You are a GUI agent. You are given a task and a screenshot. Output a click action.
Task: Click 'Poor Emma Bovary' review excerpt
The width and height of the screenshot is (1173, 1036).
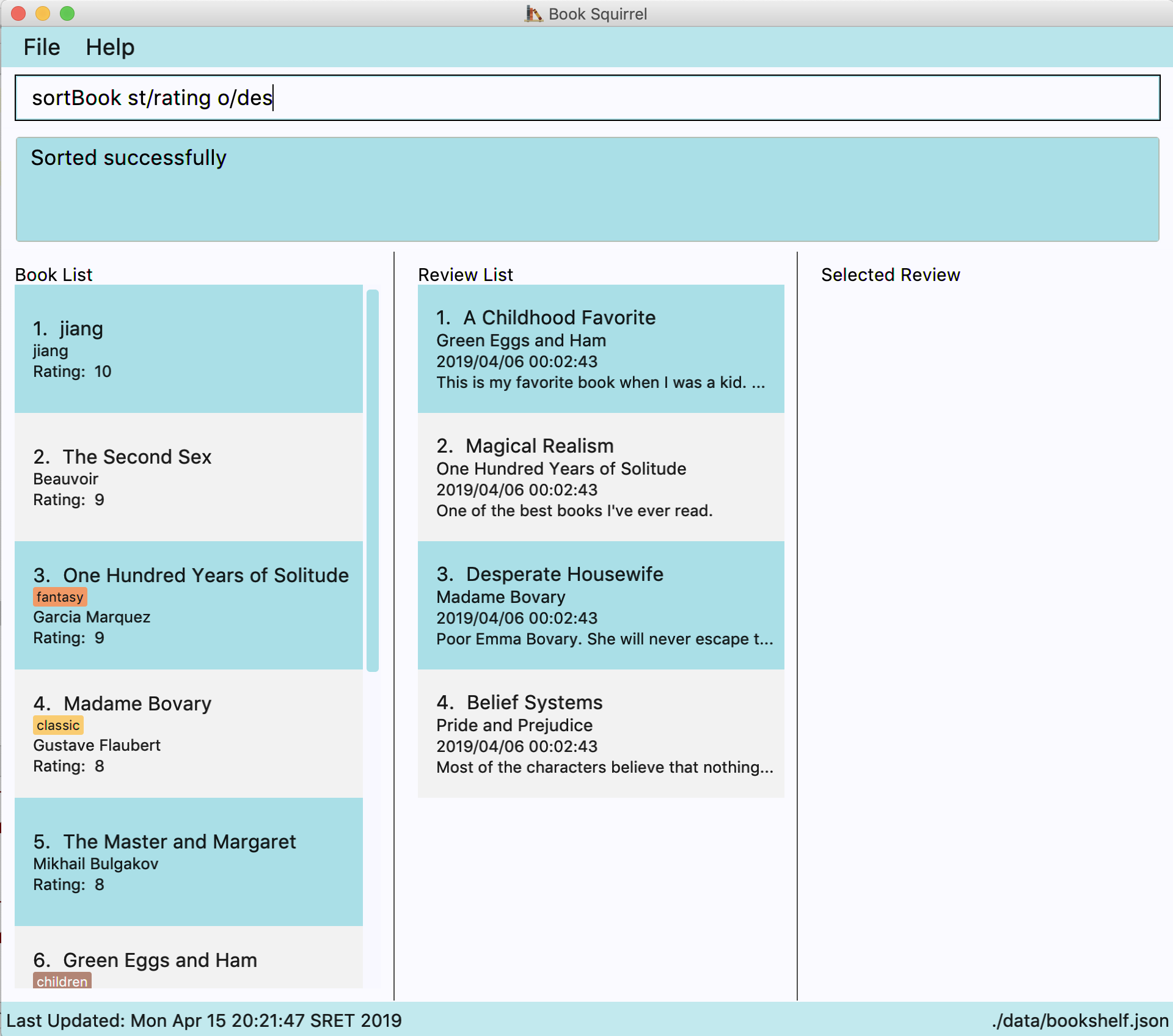(x=605, y=639)
